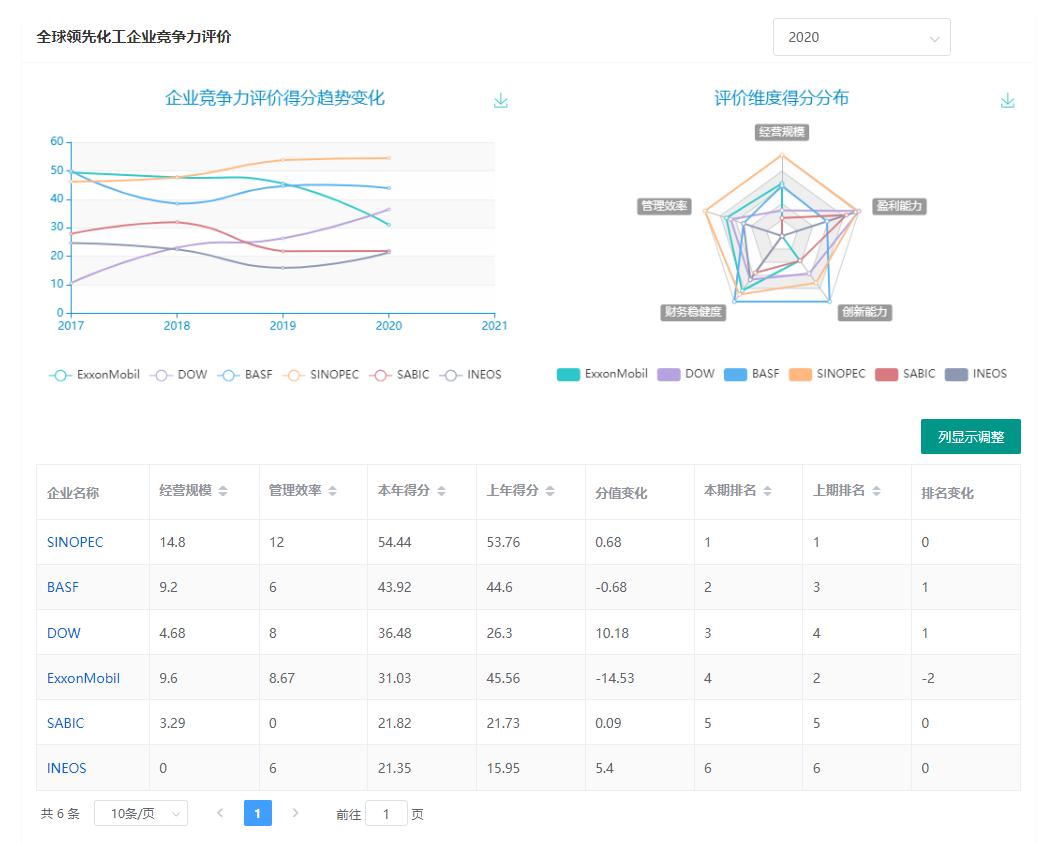Click SINOPEC's score value 54.44
The image size is (1037, 844).
pyautogui.click(x=395, y=542)
